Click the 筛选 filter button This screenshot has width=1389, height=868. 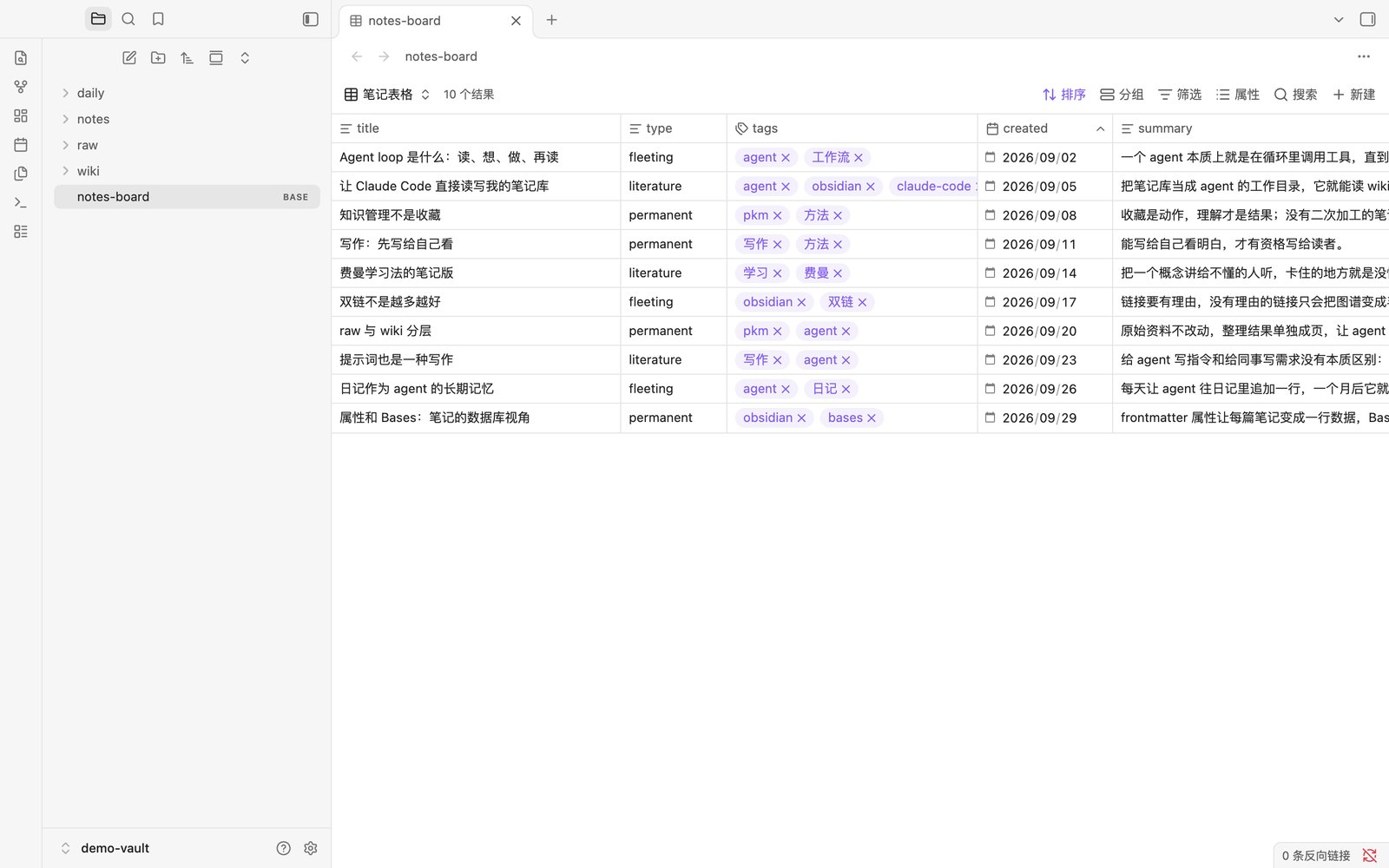tap(1180, 95)
